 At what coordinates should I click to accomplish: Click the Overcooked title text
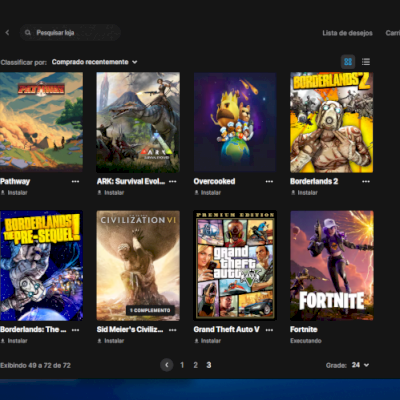214,181
